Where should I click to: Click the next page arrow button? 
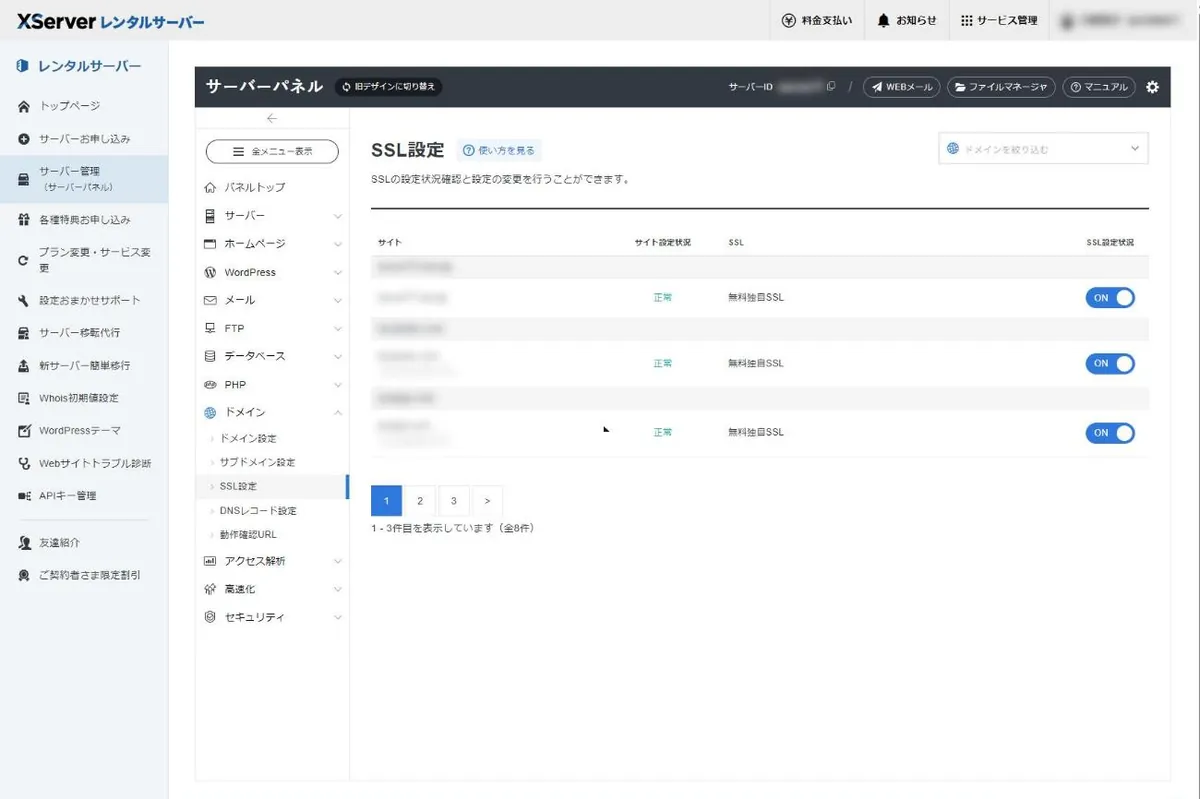pyautogui.click(x=487, y=501)
